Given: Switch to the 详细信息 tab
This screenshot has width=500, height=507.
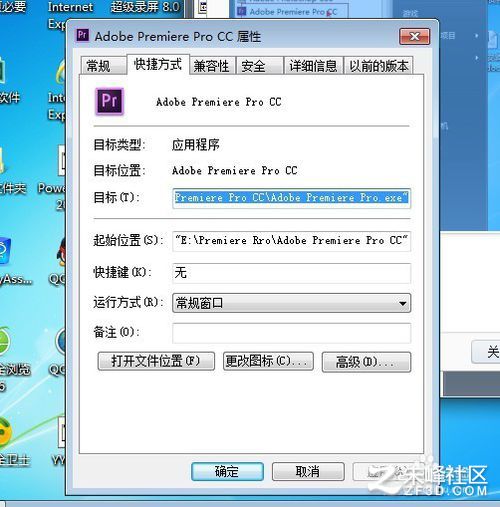Looking at the screenshot, I should point(313,66).
